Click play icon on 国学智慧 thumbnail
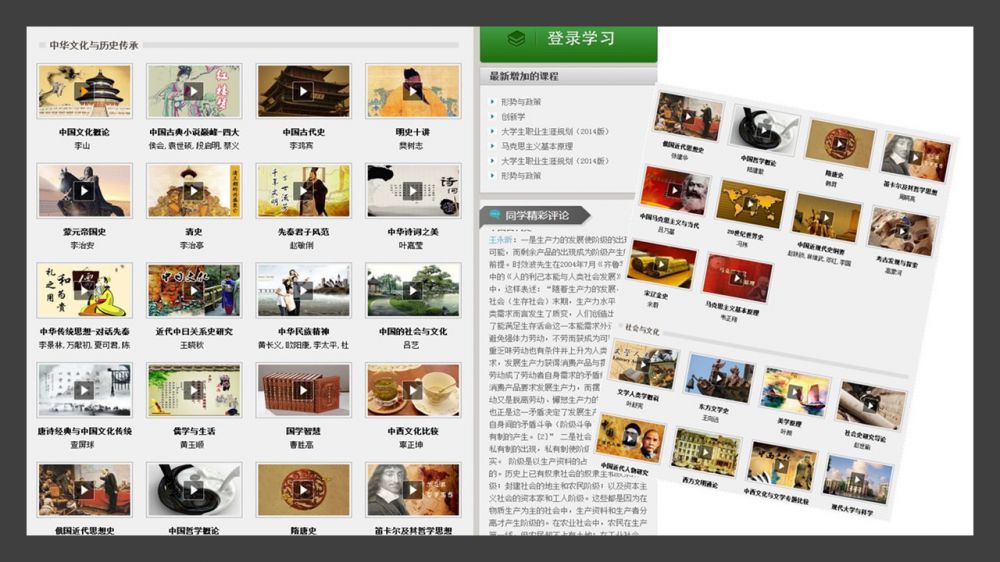The width and height of the screenshot is (1000, 562). pyautogui.click(x=303, y=390)
